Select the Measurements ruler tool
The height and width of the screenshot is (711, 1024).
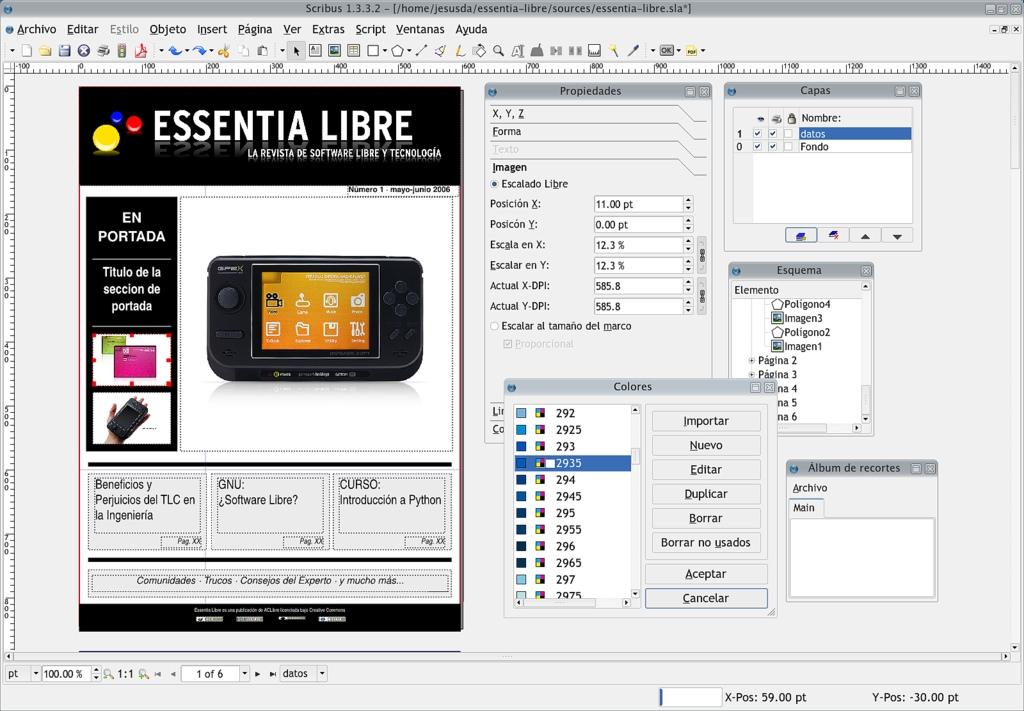tap(594, 50)
